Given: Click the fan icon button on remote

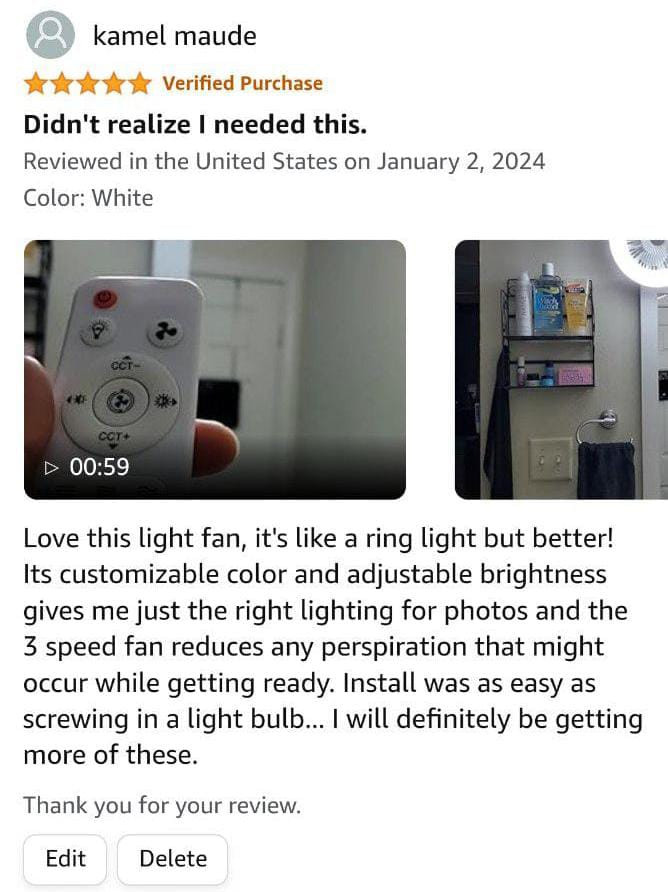Looking at the screenshot, I should (x=166, y=331).
